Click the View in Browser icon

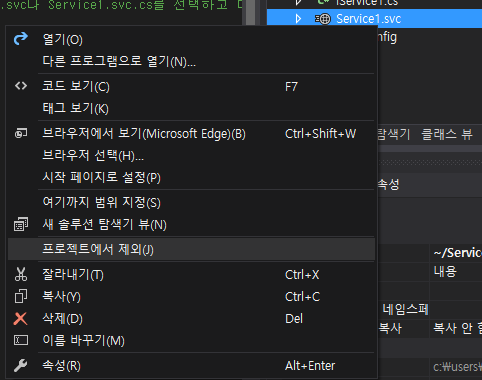coord(21,133)
